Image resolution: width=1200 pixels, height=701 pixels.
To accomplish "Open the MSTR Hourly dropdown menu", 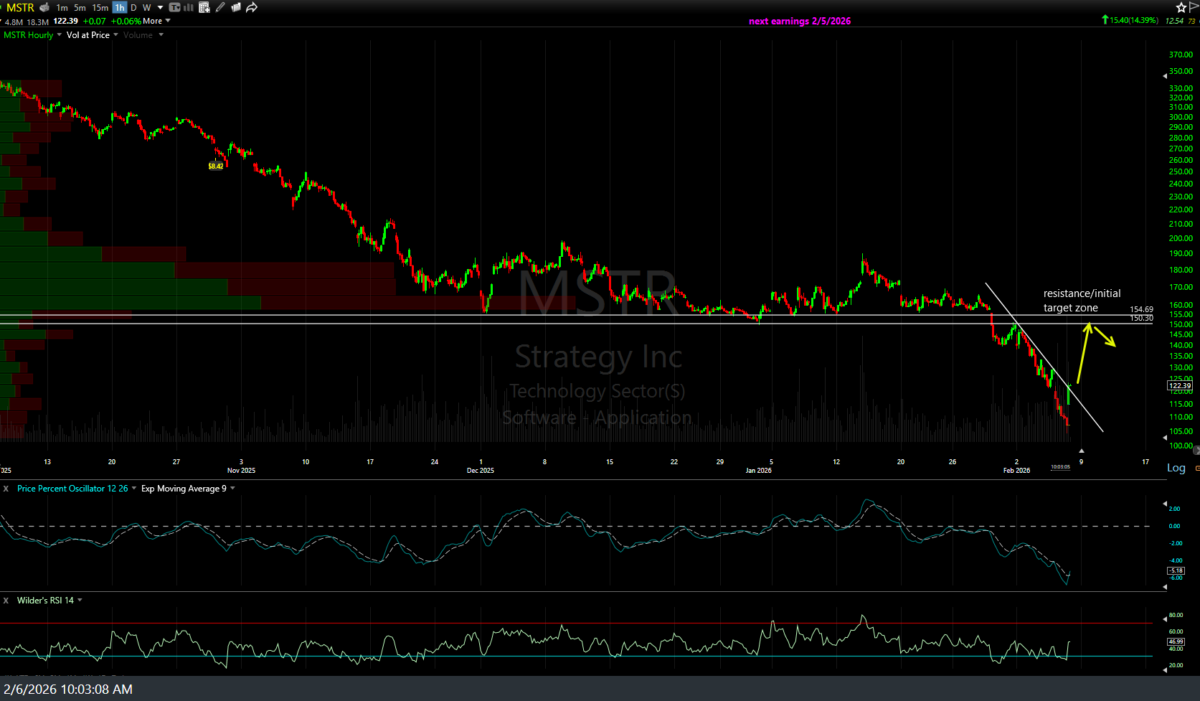I will 59,35.
